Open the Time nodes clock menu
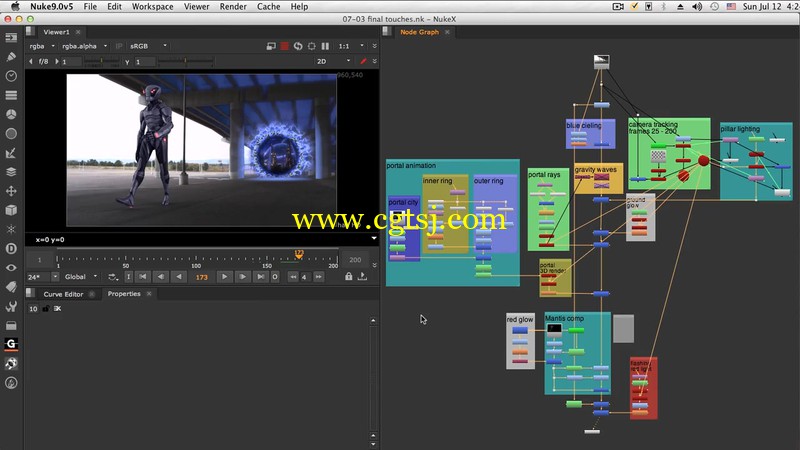Image resolution: width=800 pixels, height=450 pixels. click(11, 76)
